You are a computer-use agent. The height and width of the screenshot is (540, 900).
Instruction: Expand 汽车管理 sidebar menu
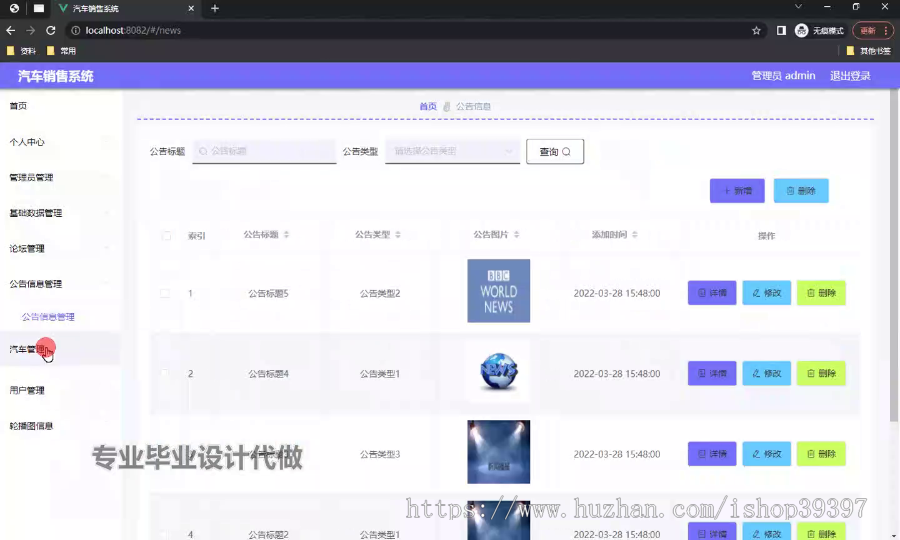coord(60,349)
